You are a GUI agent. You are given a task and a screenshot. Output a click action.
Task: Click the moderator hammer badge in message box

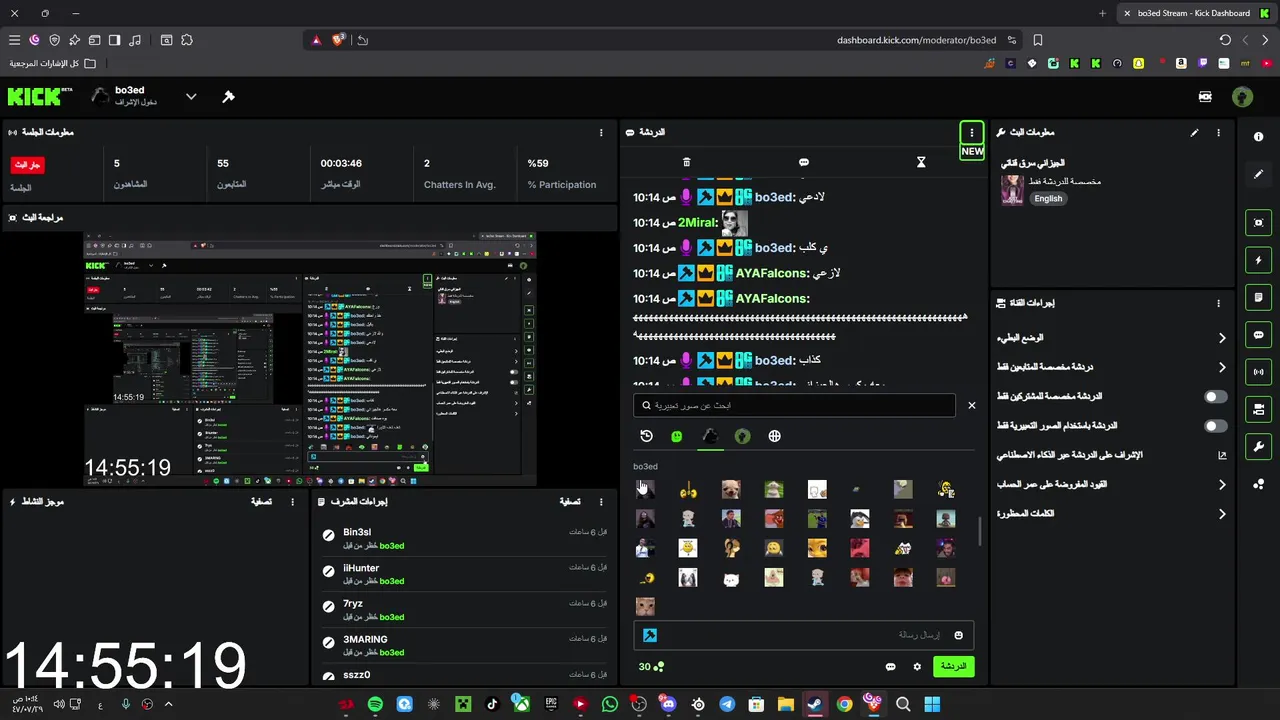(x=649, y=635)
